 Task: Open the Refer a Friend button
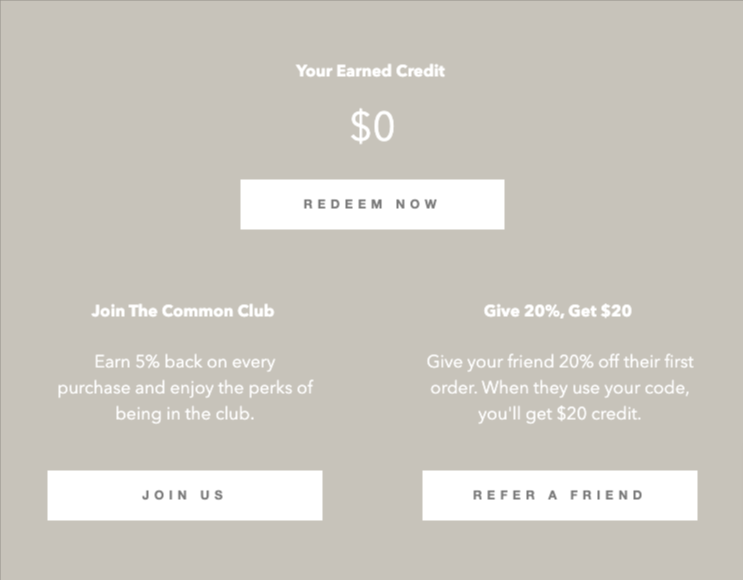559,495
